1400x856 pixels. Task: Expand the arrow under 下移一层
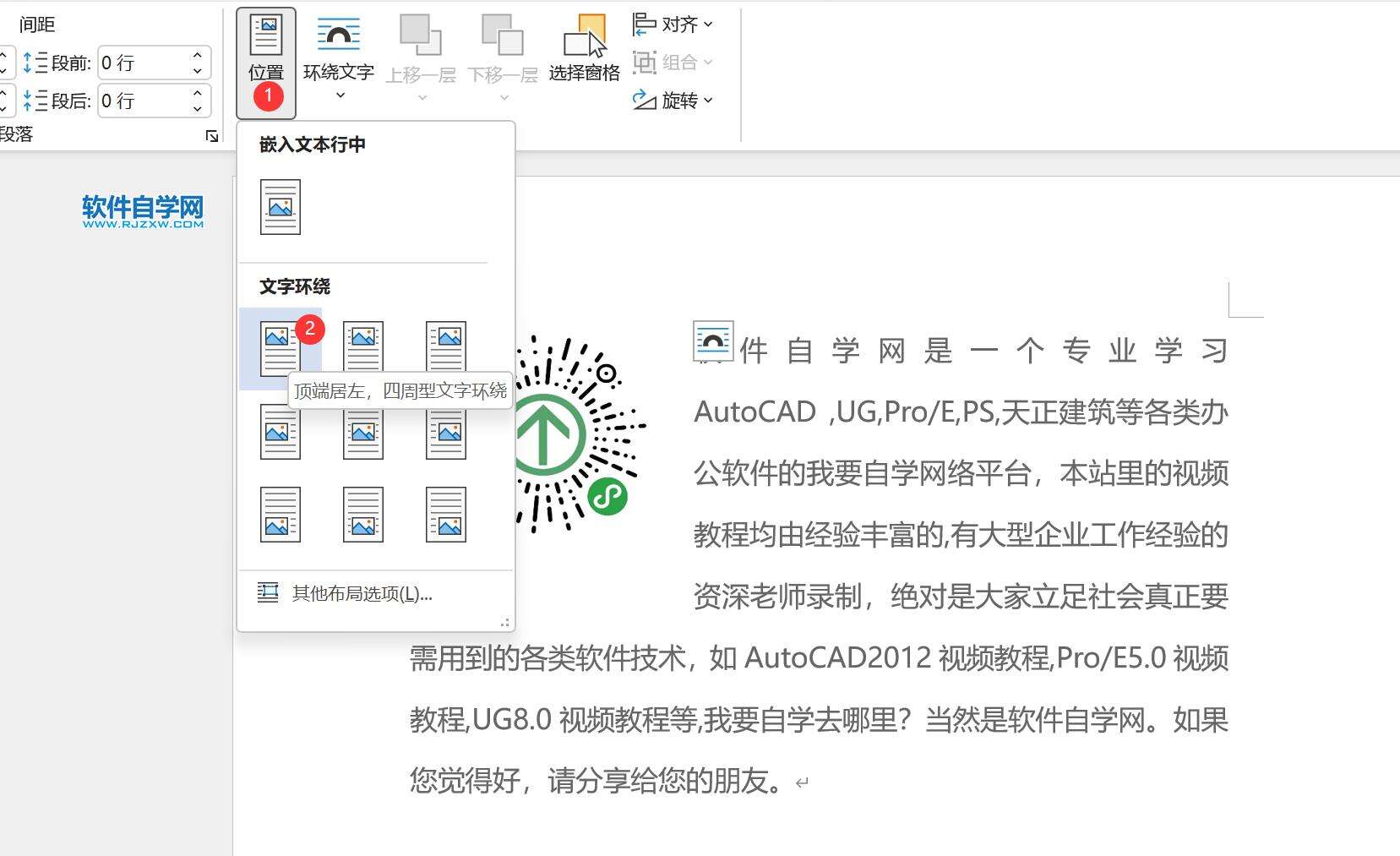coord(504,98)
